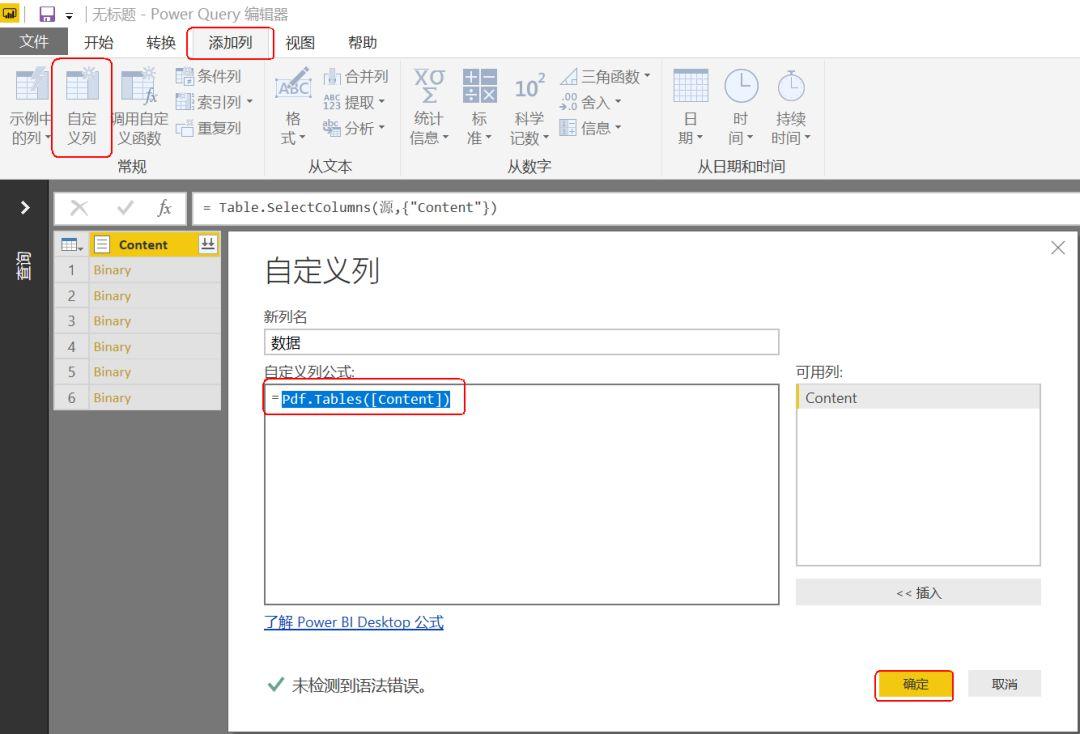Click the fx formula icon
The width and height of the screenshot is (1080, 734).
[x=164, y=207]
